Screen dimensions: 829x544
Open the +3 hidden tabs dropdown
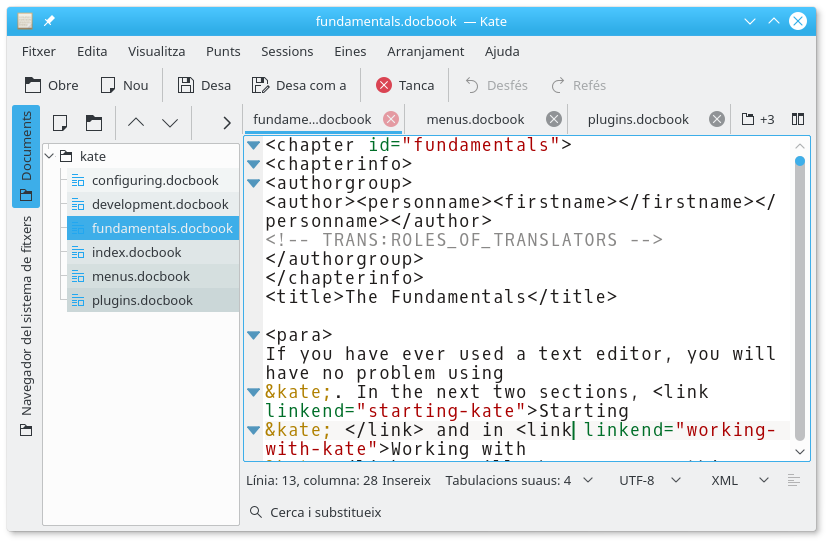[x=757, y=119]
